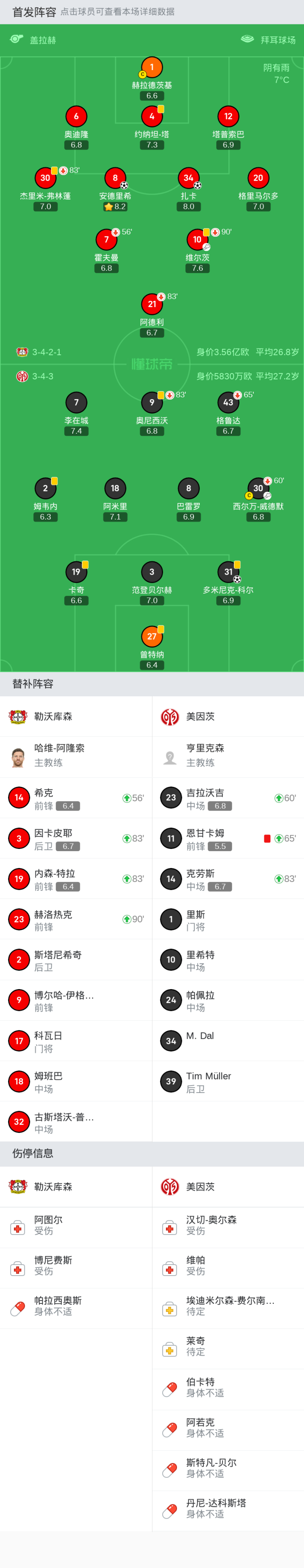Click 美因茨 team name under 伤停信息
Screen dimensions: 304x1568
[x=201, y=1187]
